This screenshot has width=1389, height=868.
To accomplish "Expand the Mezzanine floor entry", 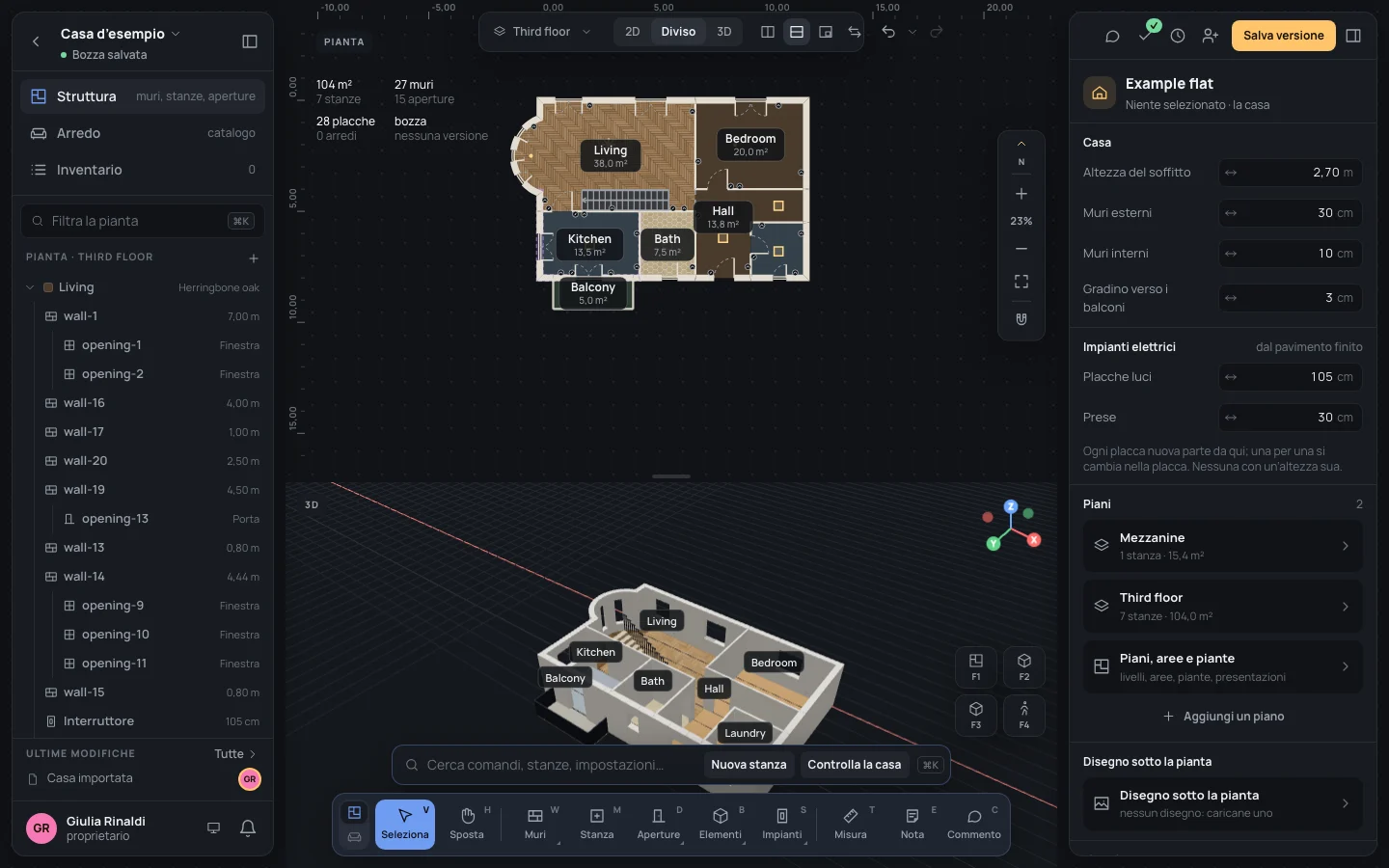I will click(x=1223, y=546).
